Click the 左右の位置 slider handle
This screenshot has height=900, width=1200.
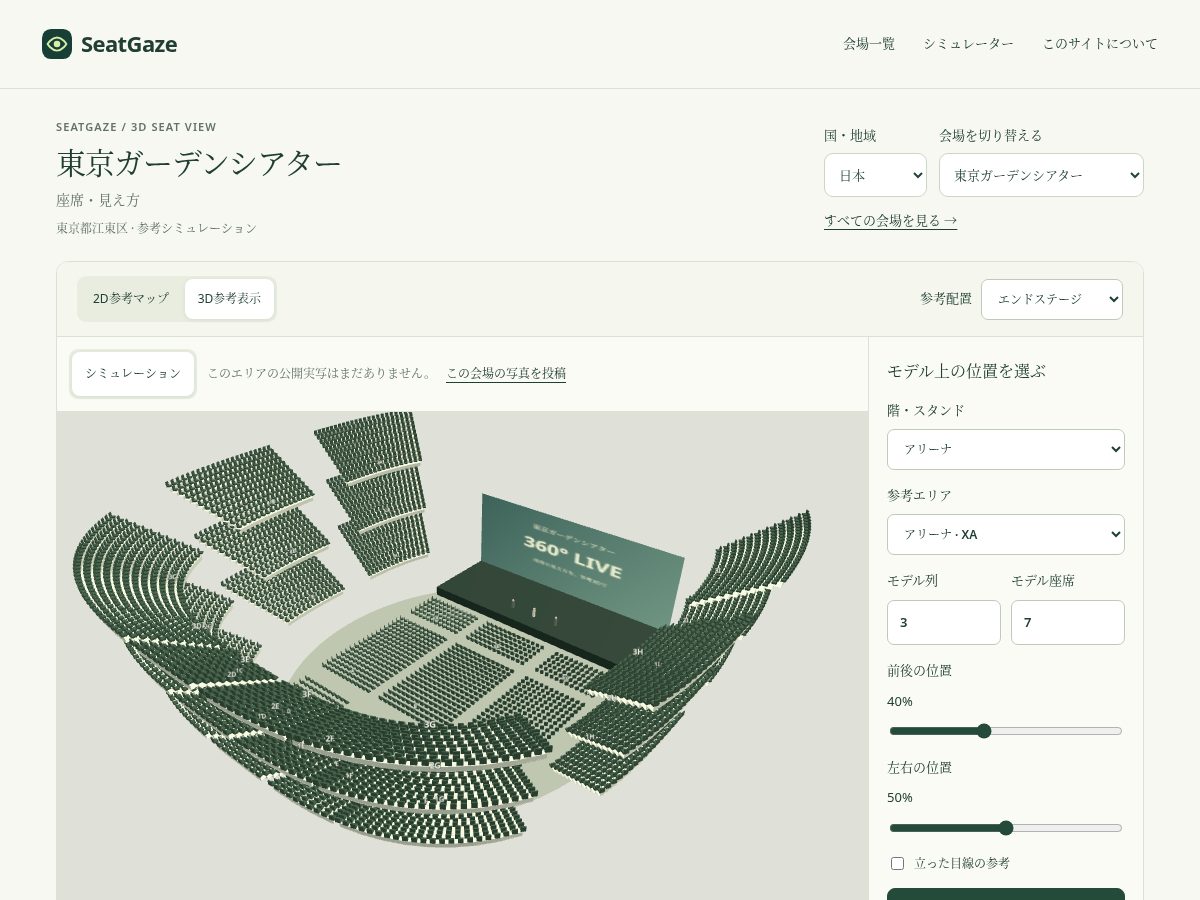click(x=1006, y=828)
